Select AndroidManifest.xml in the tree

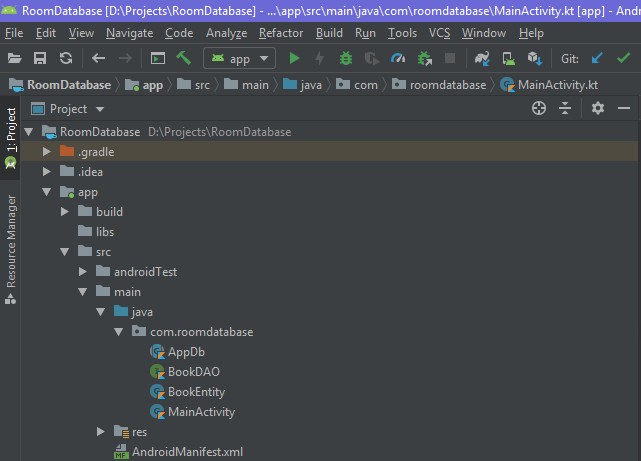179,452
